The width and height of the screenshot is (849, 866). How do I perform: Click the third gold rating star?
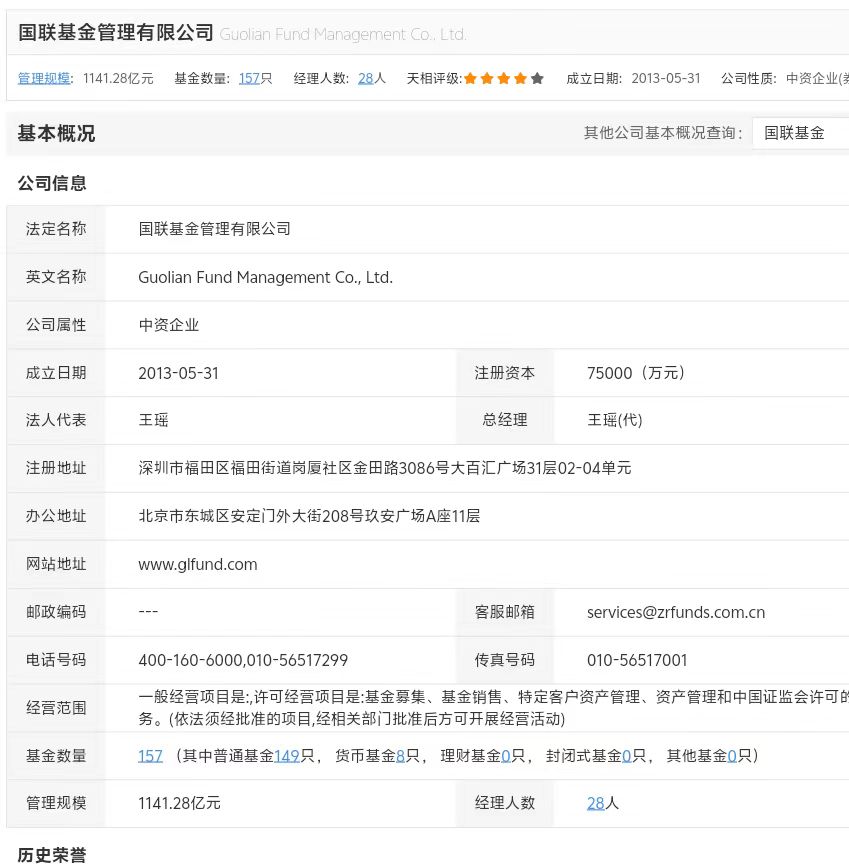(504, 78)
